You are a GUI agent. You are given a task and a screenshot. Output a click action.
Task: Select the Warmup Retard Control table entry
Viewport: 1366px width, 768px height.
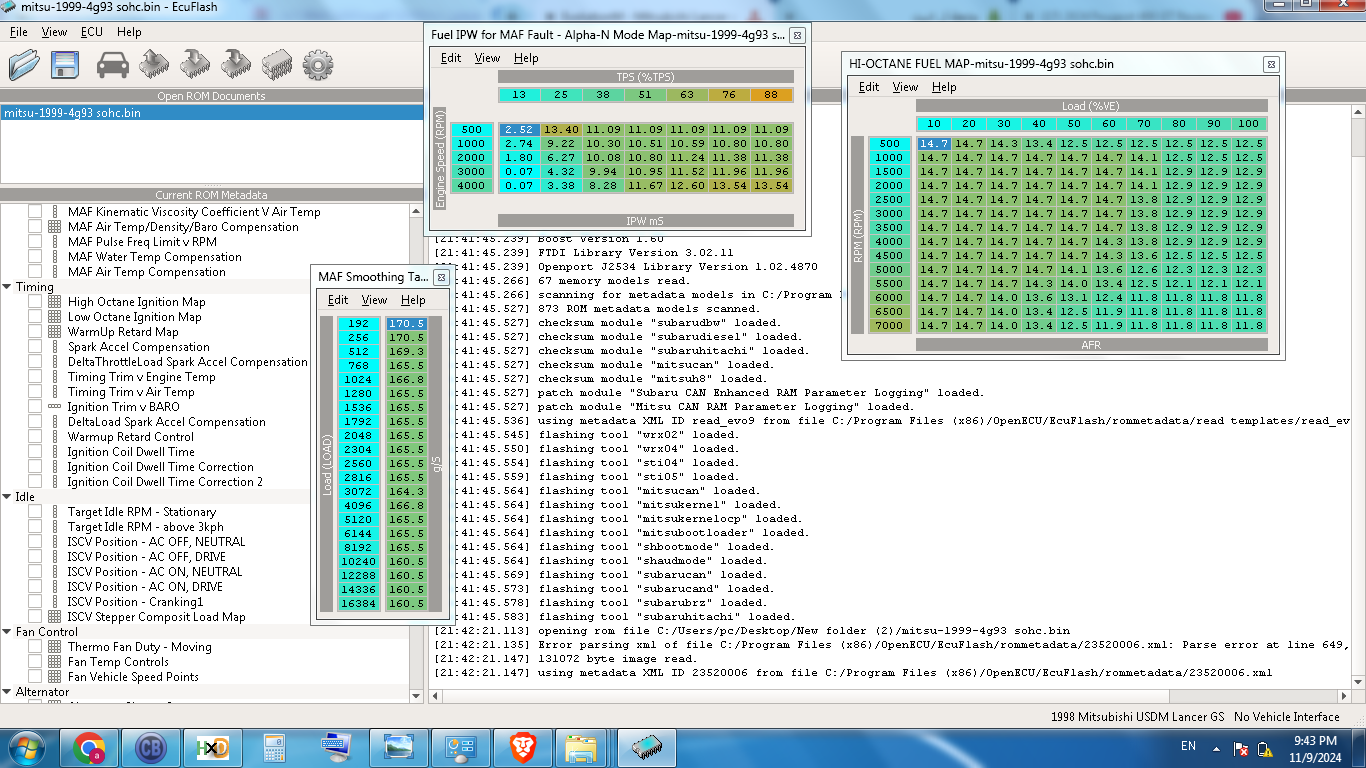130,437
